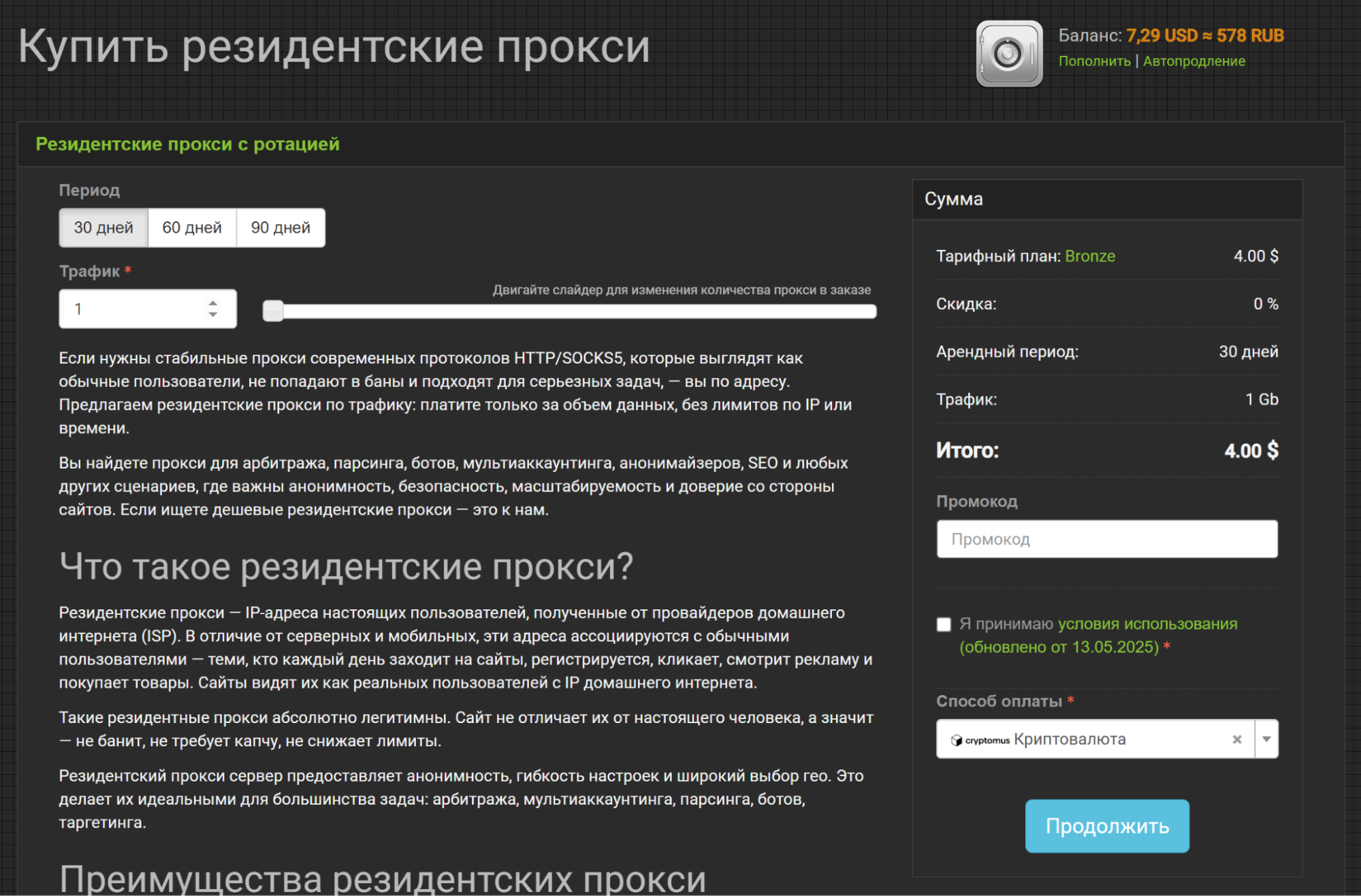Viewport: 1361px width, 896px height.
Task: Click the условия использования link
Action: [x=1147, y=623]
